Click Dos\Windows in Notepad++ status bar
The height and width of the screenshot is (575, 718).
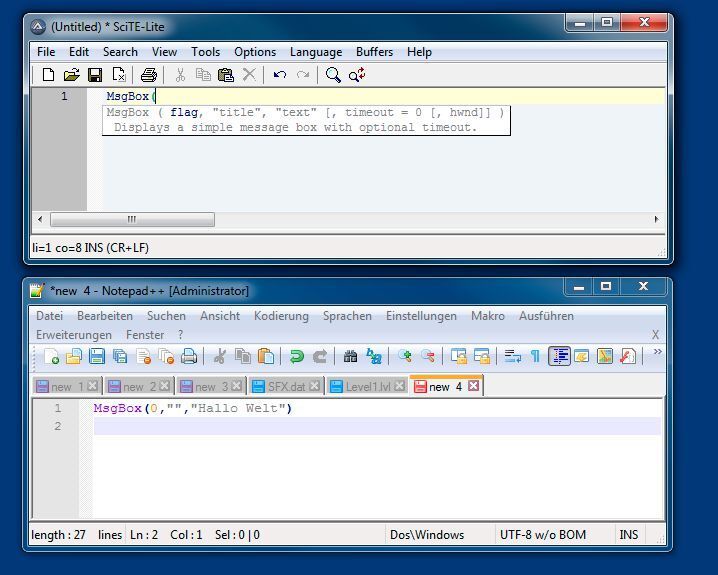(427, 535)
